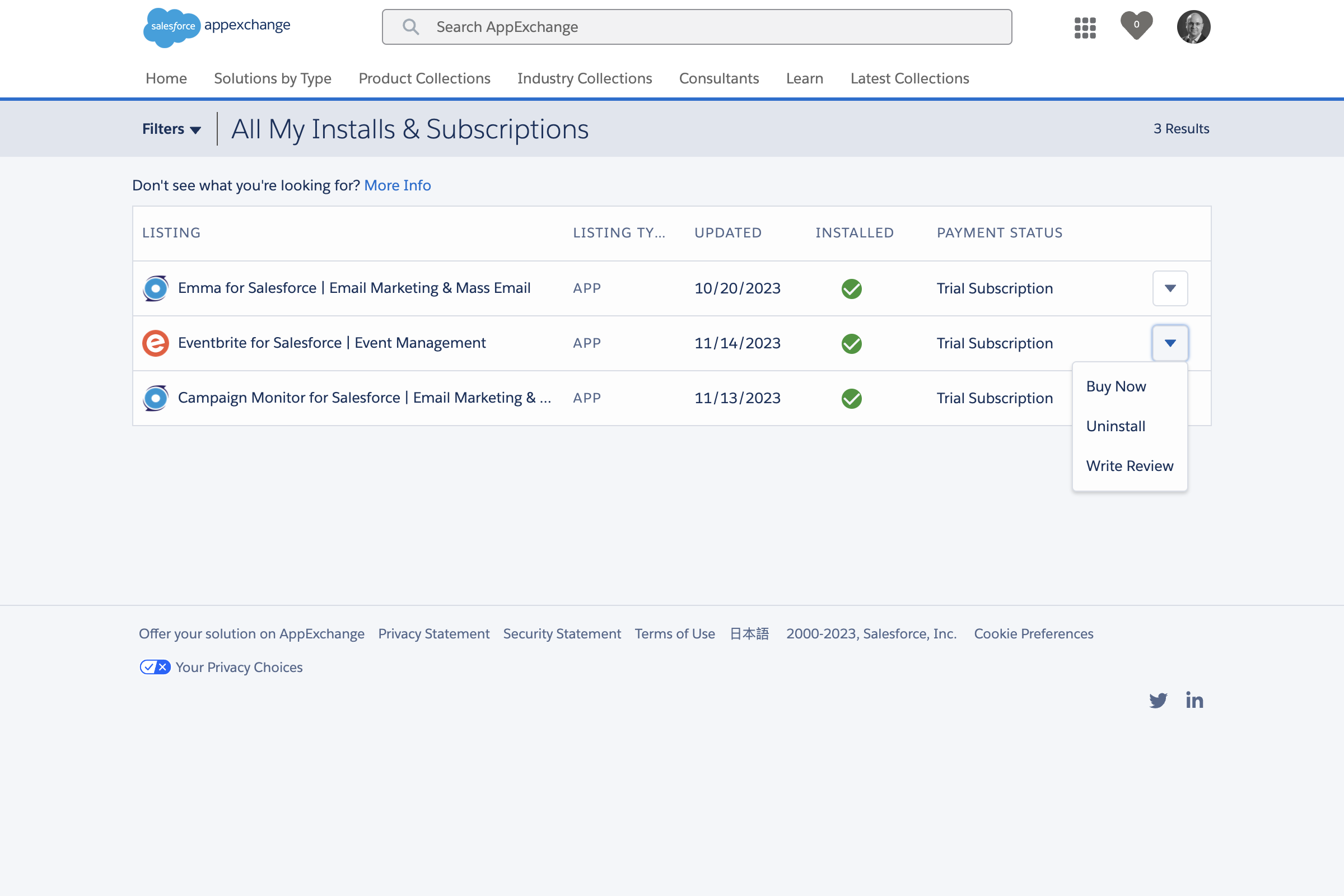Image resolution: width=1344 pixels, height=896 pixels.
Task: Click the Your Privacy Choices toggle icon
Action: tap(155, 667)
